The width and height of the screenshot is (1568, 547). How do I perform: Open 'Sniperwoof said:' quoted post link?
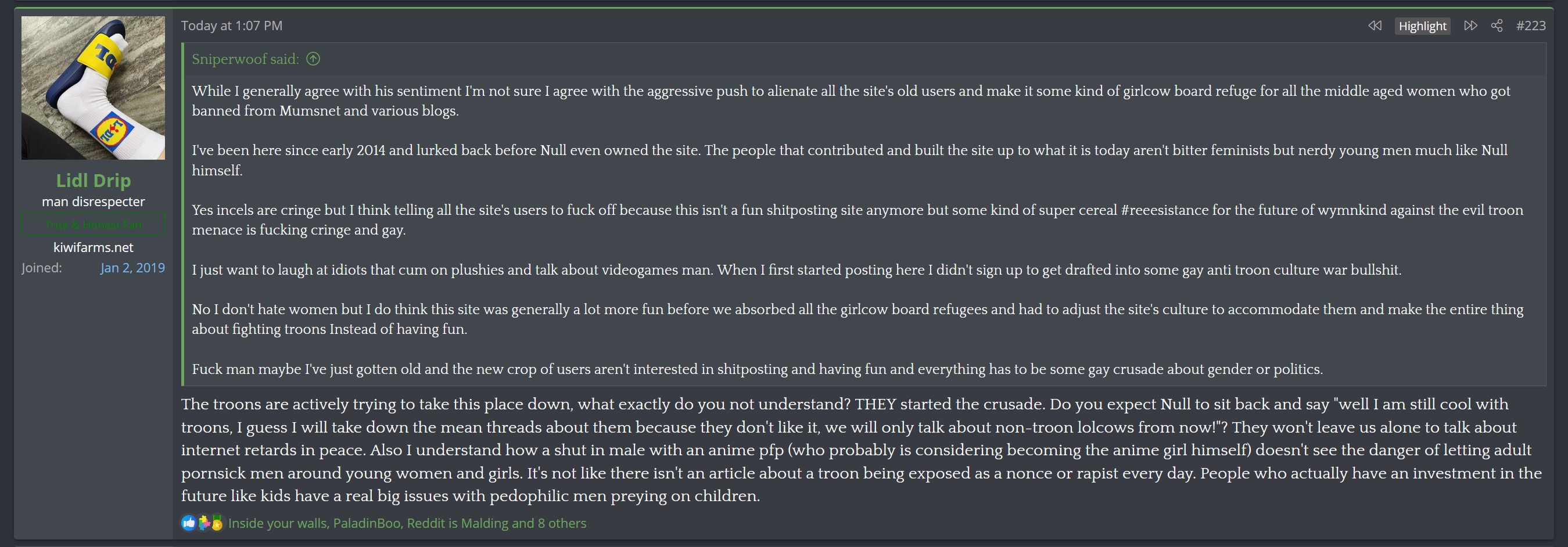click(245, 59)
